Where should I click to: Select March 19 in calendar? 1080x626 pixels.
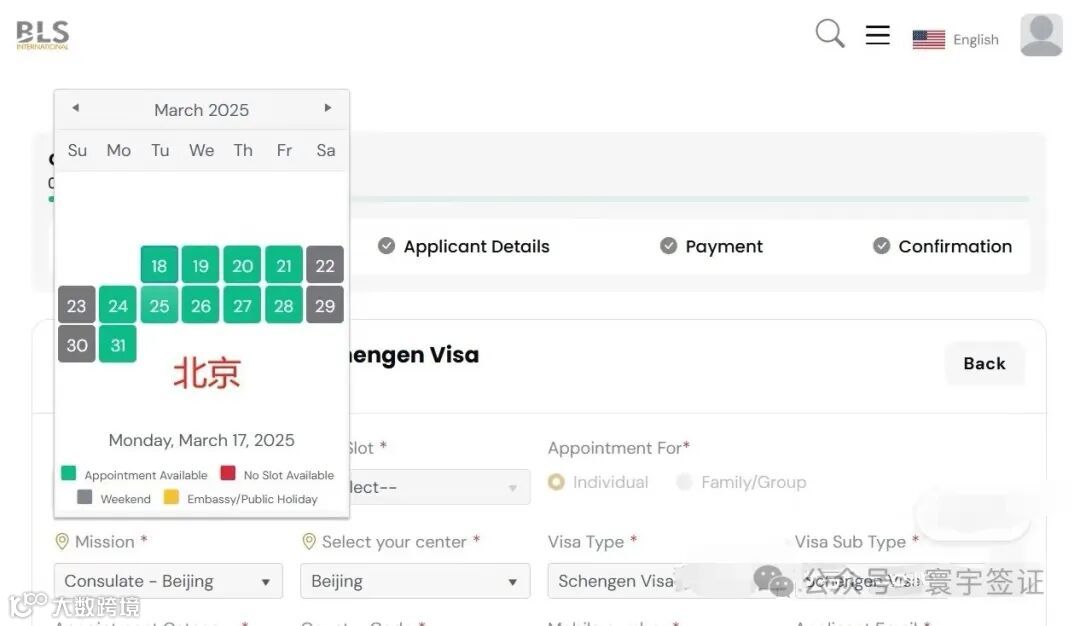pyautogui.click(x=200, y=265)
